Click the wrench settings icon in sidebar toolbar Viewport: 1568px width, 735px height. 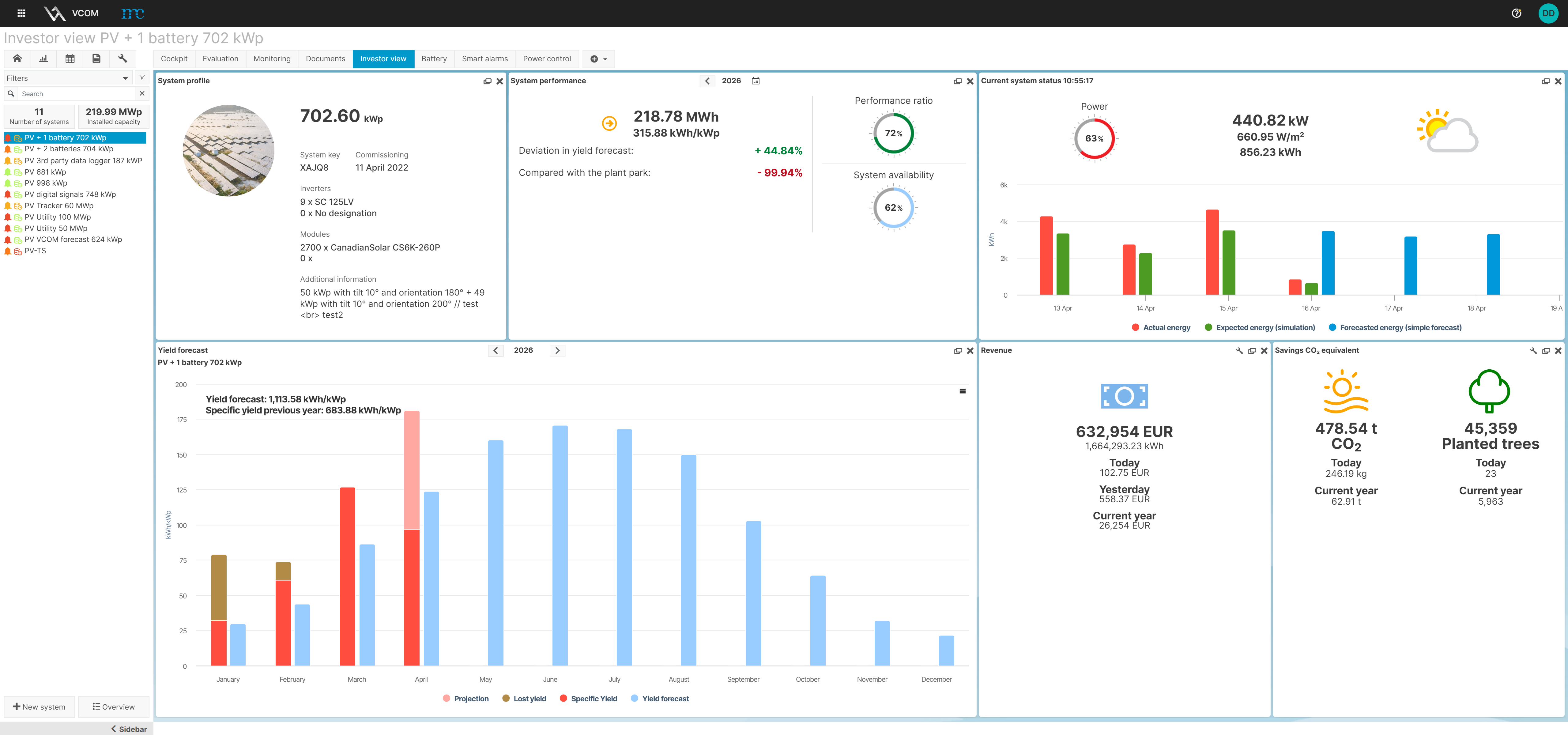(x=123, y=58)
